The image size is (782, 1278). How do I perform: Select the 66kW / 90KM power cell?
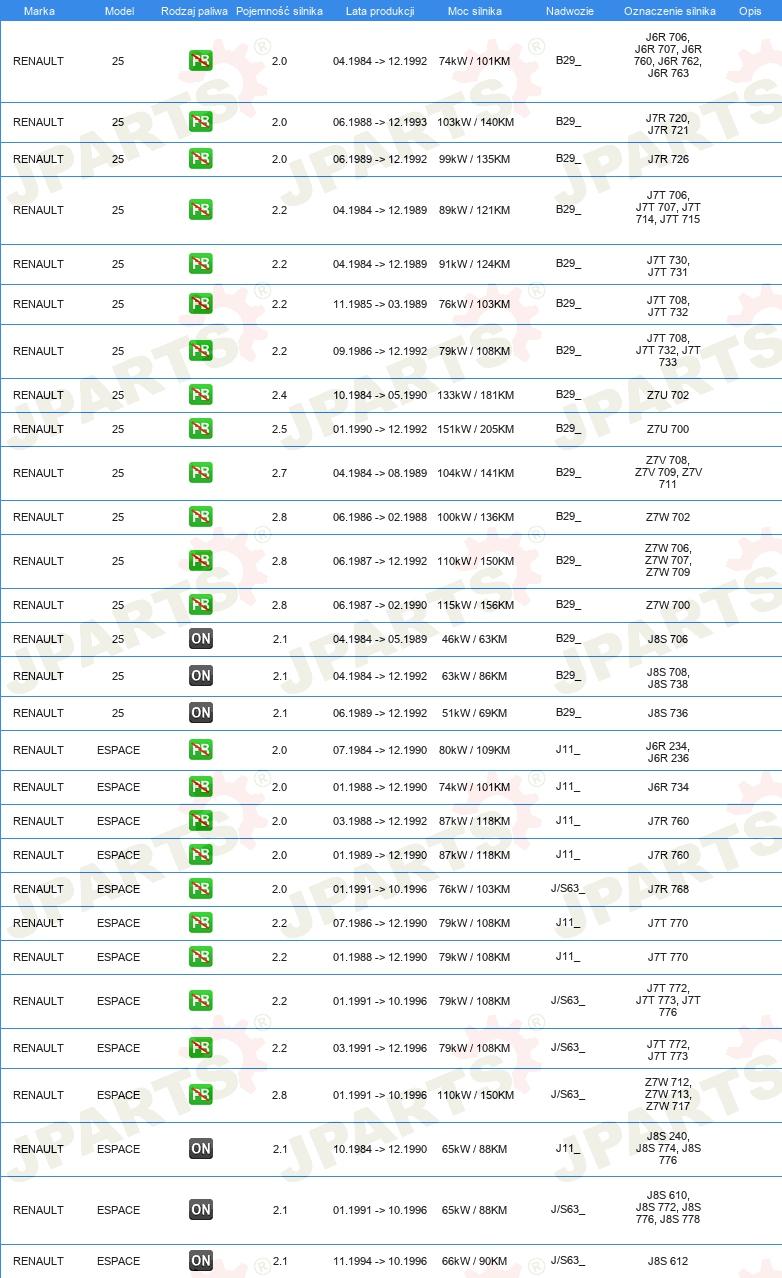pos(476,1261)
